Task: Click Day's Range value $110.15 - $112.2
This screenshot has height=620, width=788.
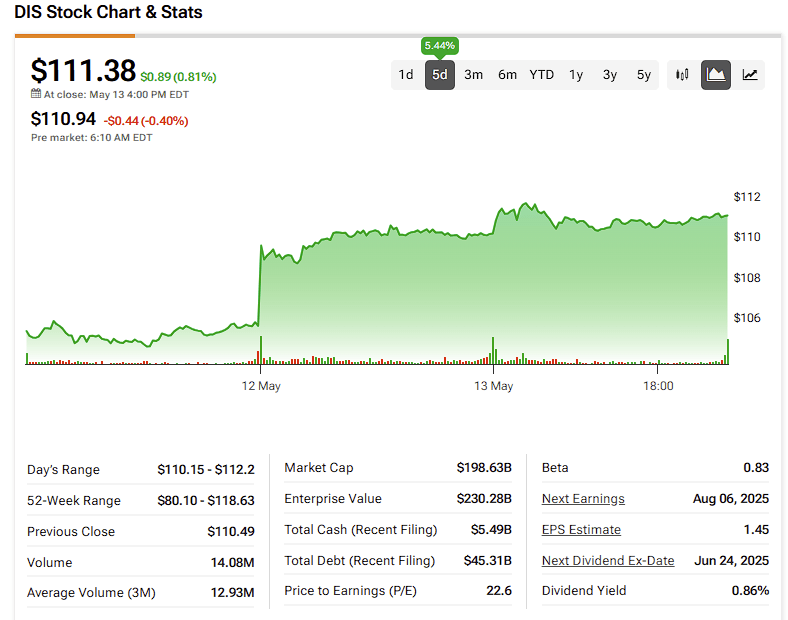Action: click(x=206, y=470)
